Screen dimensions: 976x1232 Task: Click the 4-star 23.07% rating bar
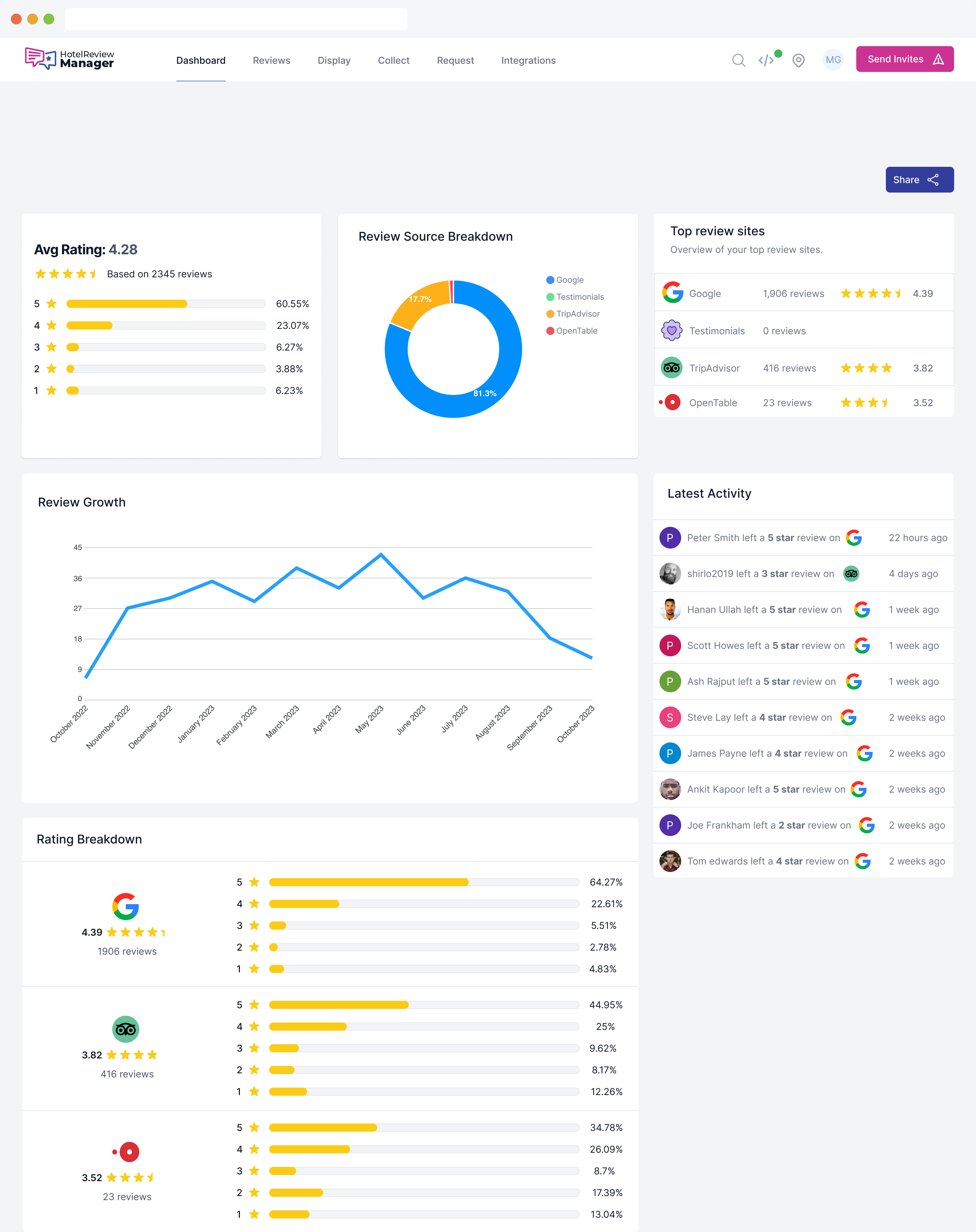tap(166, 325)
